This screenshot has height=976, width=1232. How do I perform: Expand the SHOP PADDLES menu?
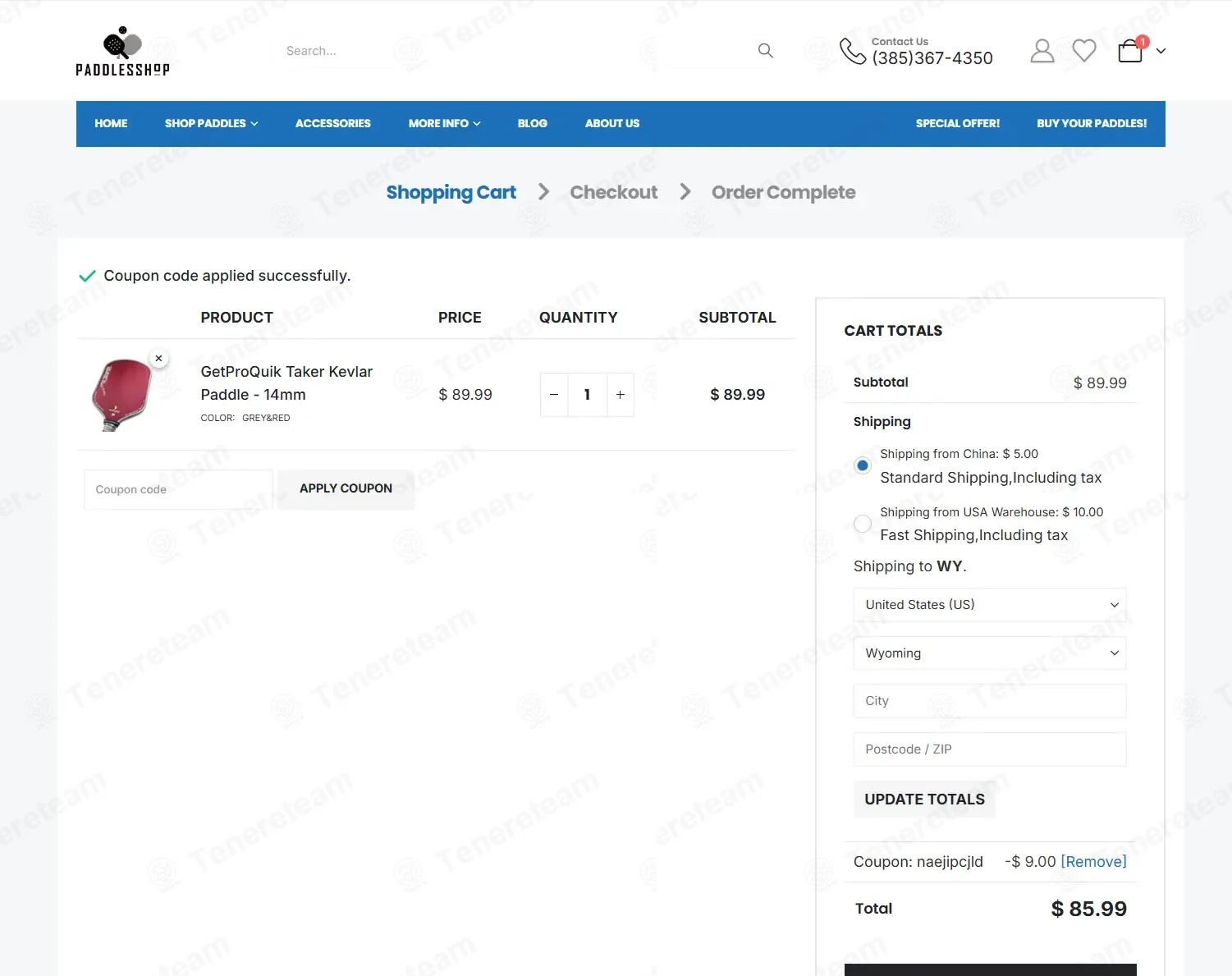click(211, 124)
